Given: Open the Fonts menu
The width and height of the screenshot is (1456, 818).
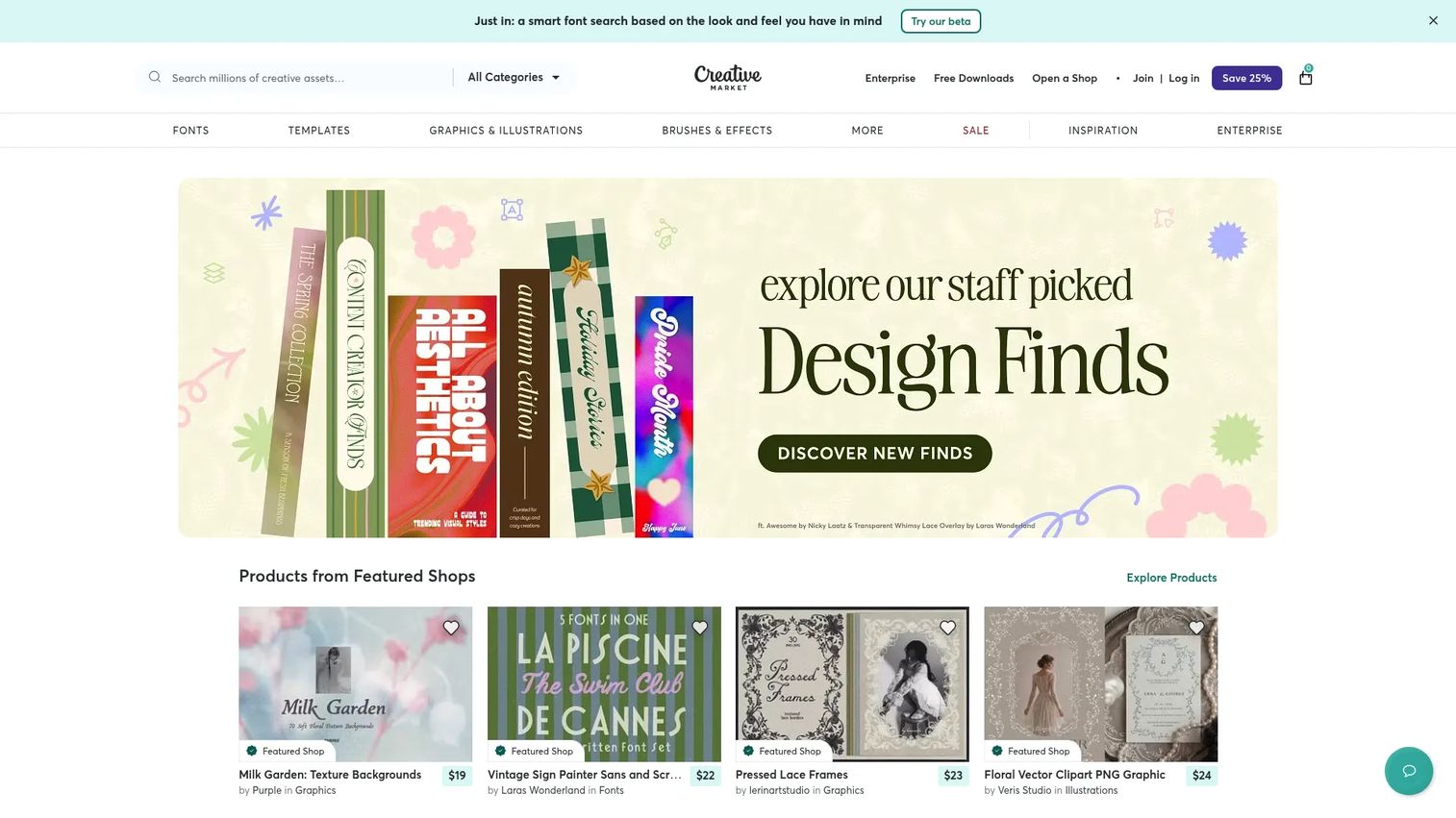Looking at the screenshot, I should pos(190,130).
